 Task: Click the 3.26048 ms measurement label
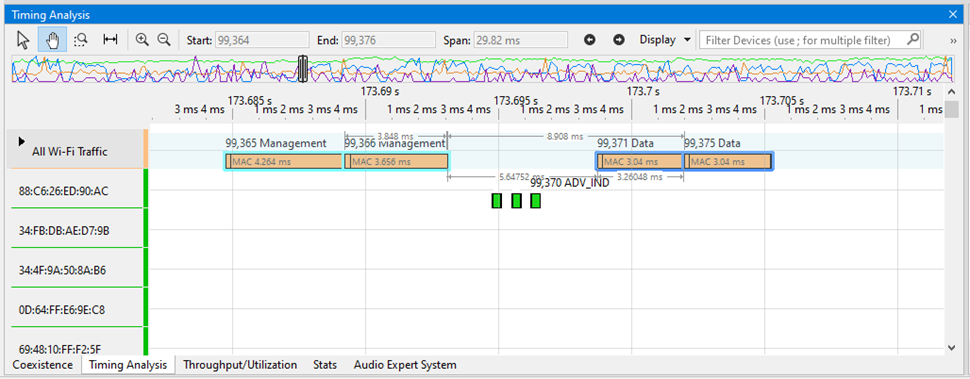640,176
